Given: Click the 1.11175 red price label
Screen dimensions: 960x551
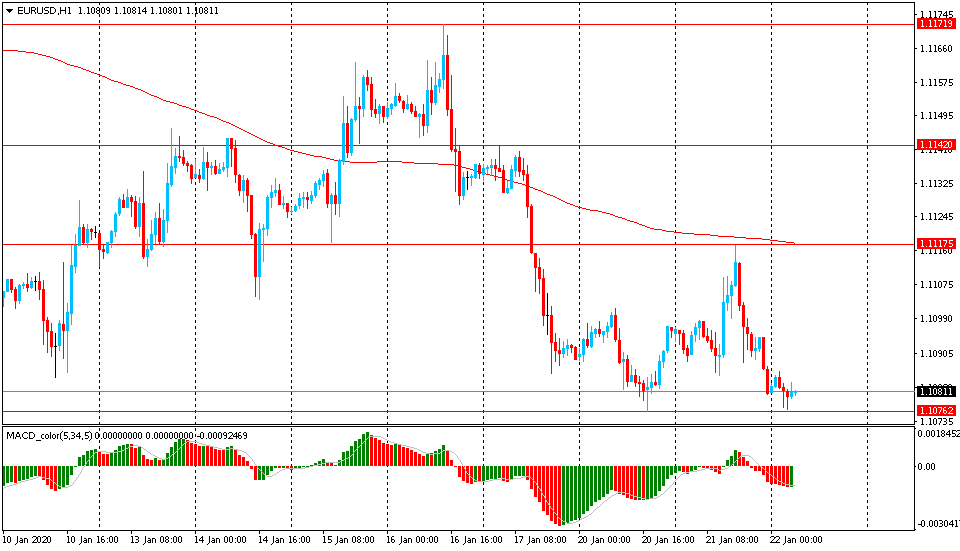Looking at the screenshot, I should 936,244.
